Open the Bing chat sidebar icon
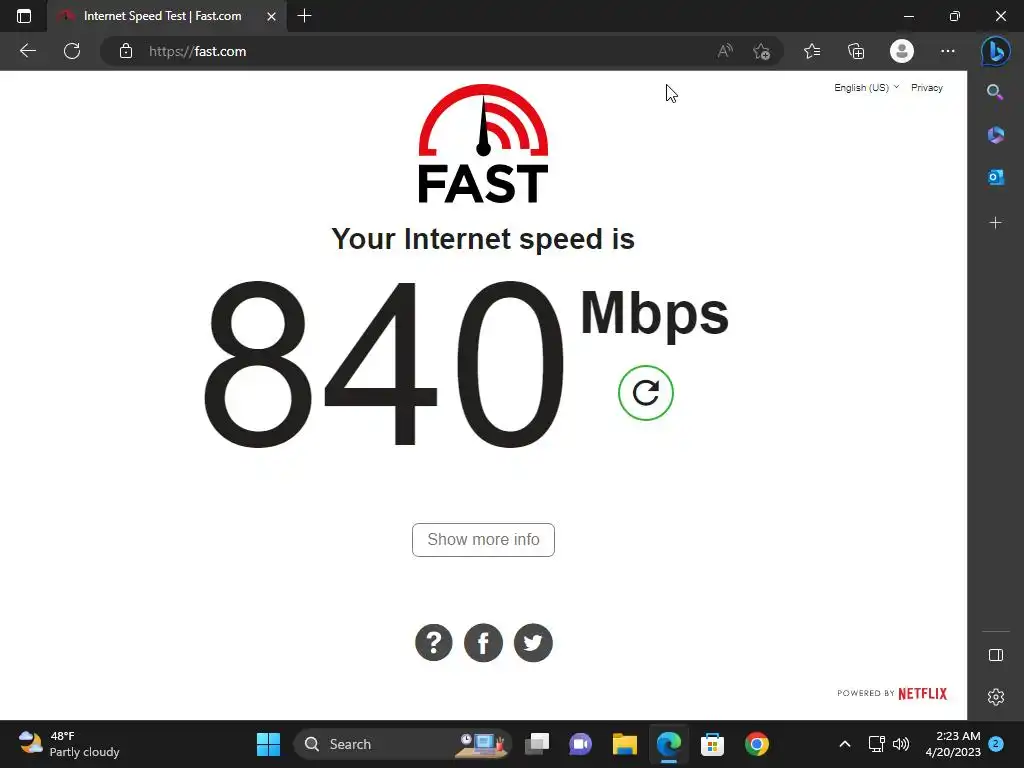 click(x=995, y=51)
